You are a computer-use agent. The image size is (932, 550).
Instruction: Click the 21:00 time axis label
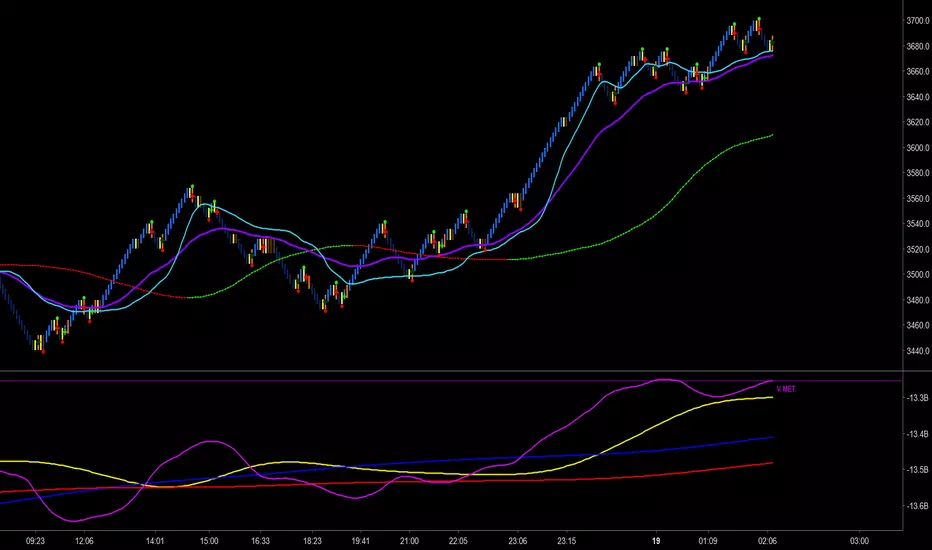pos(409,541)
